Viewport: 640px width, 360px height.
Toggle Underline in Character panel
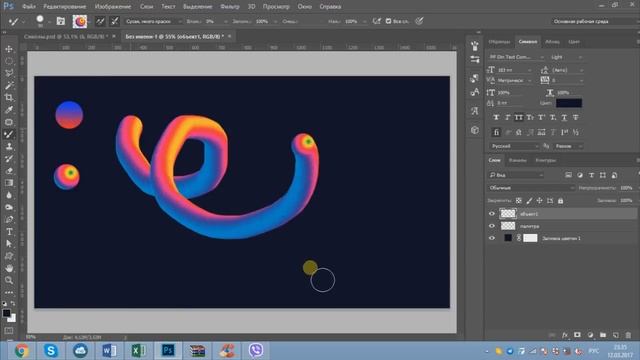[x=564, y=118]
